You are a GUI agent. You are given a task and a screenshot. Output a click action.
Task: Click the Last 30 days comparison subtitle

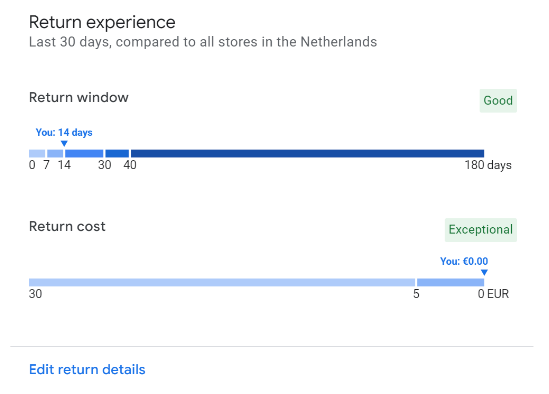(203, 42)
